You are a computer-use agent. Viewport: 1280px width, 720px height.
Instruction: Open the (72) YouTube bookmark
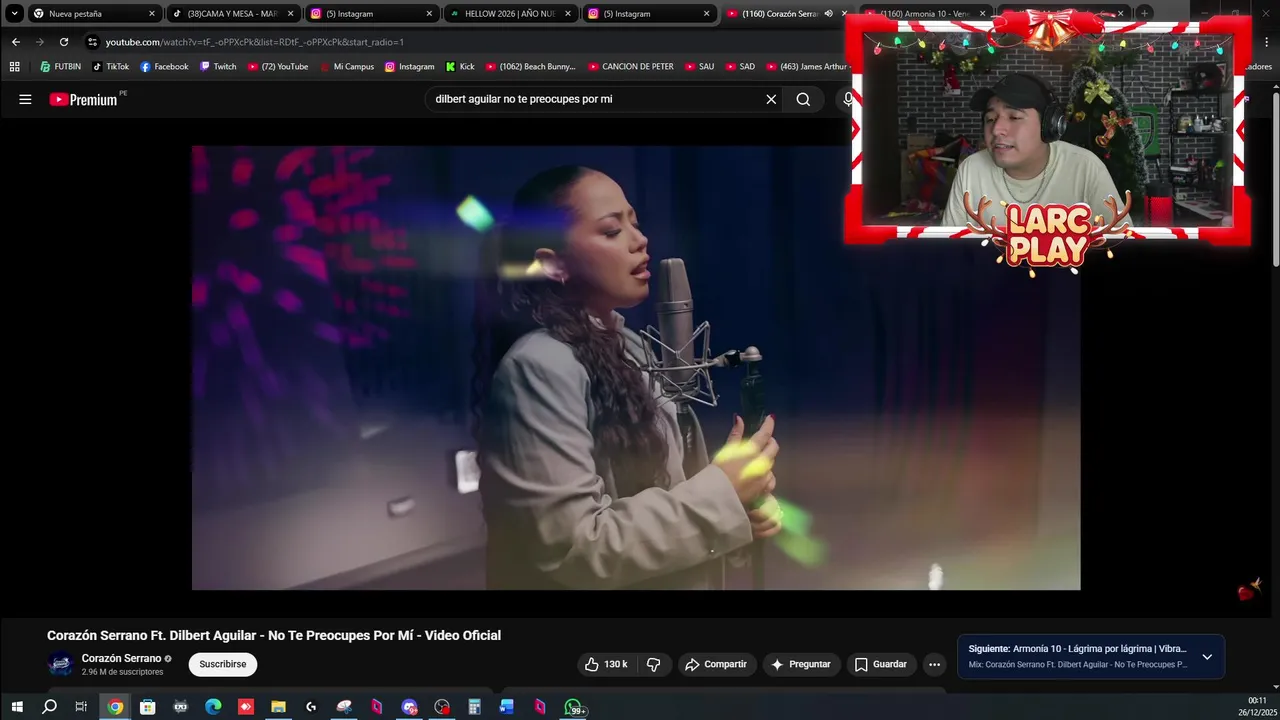277,66
